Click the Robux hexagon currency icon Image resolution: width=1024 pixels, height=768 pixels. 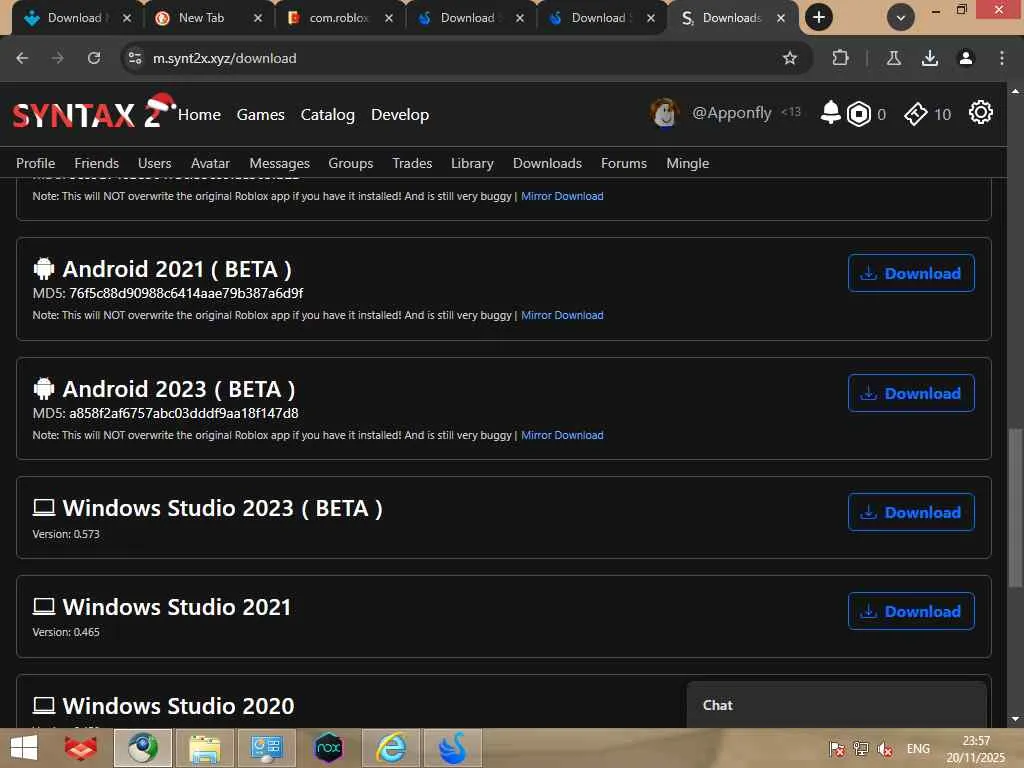[858, 114]
